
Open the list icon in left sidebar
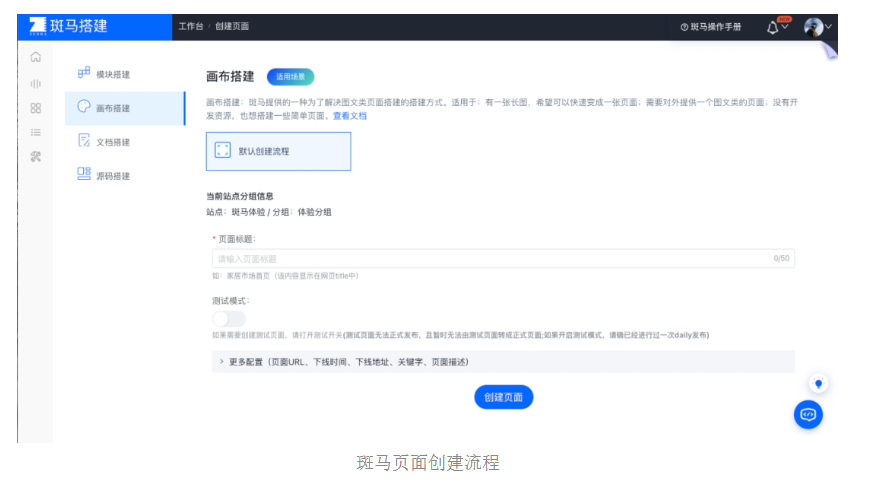pyautogui.click(x=36, y=132)
